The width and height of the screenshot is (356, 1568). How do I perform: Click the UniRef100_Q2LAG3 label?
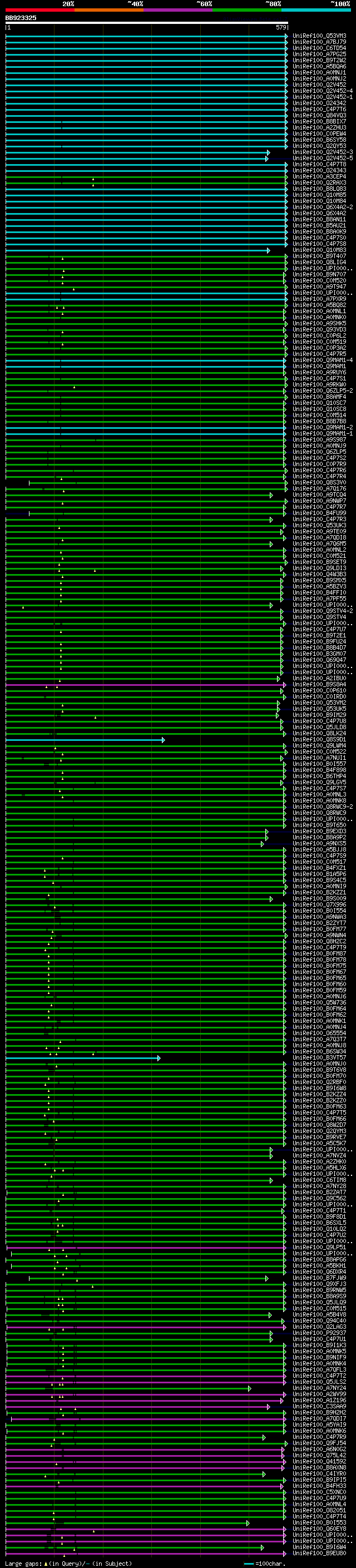319,1327
